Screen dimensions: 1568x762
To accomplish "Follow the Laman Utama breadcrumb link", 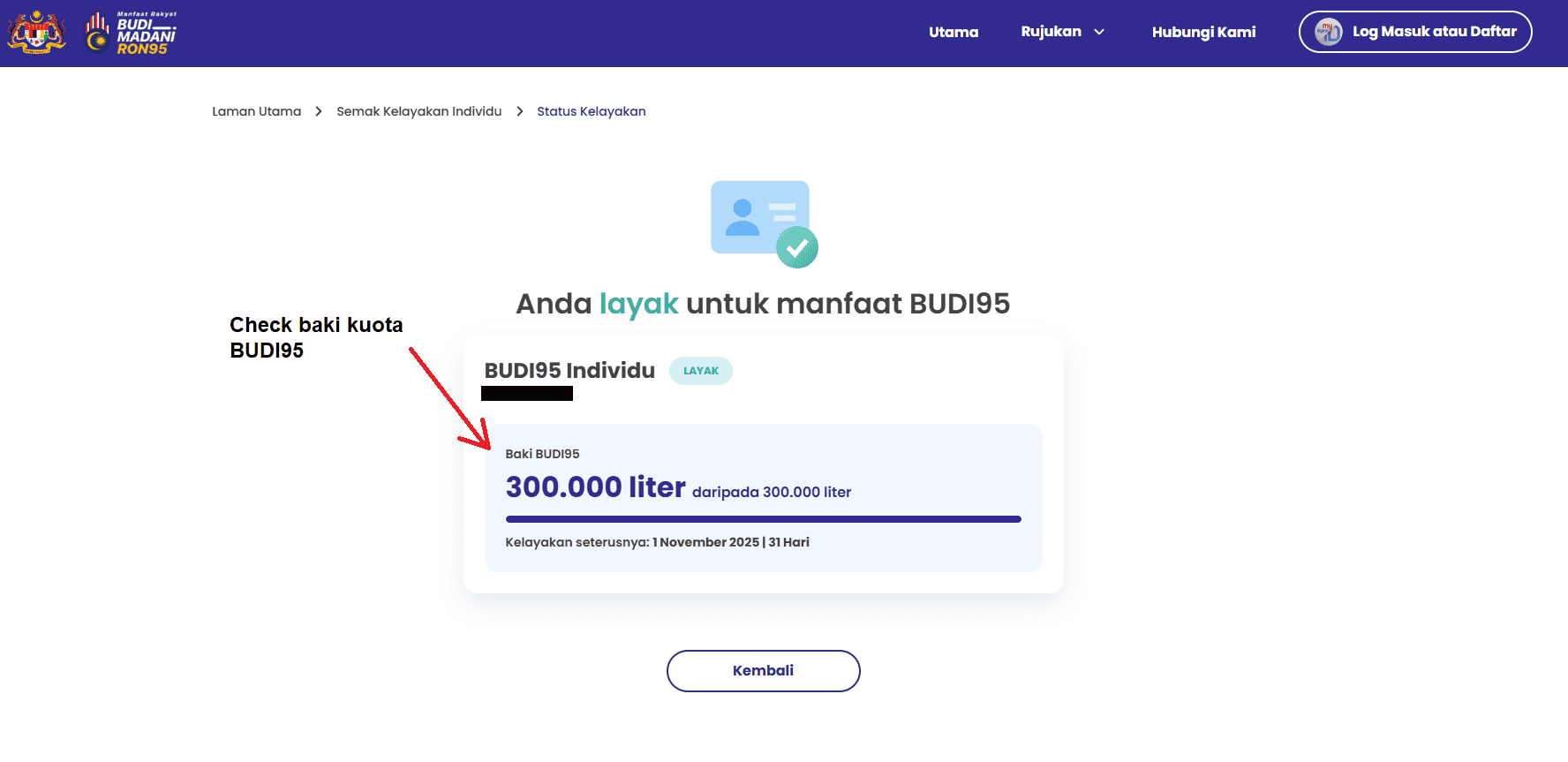I will pos(256,111).
